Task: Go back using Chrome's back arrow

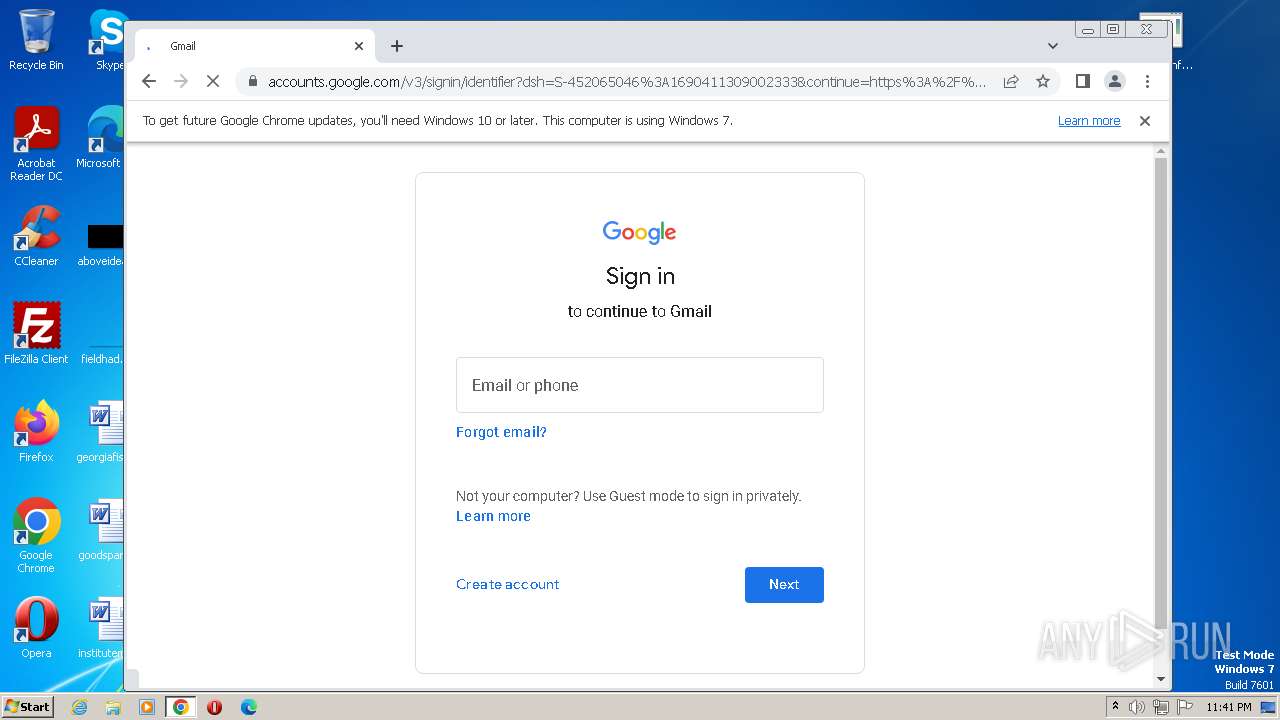Action: coord(149,81)
